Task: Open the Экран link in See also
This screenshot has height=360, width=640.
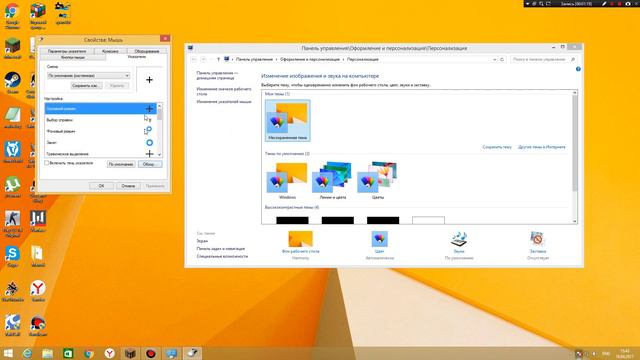Action: point(202,241)
